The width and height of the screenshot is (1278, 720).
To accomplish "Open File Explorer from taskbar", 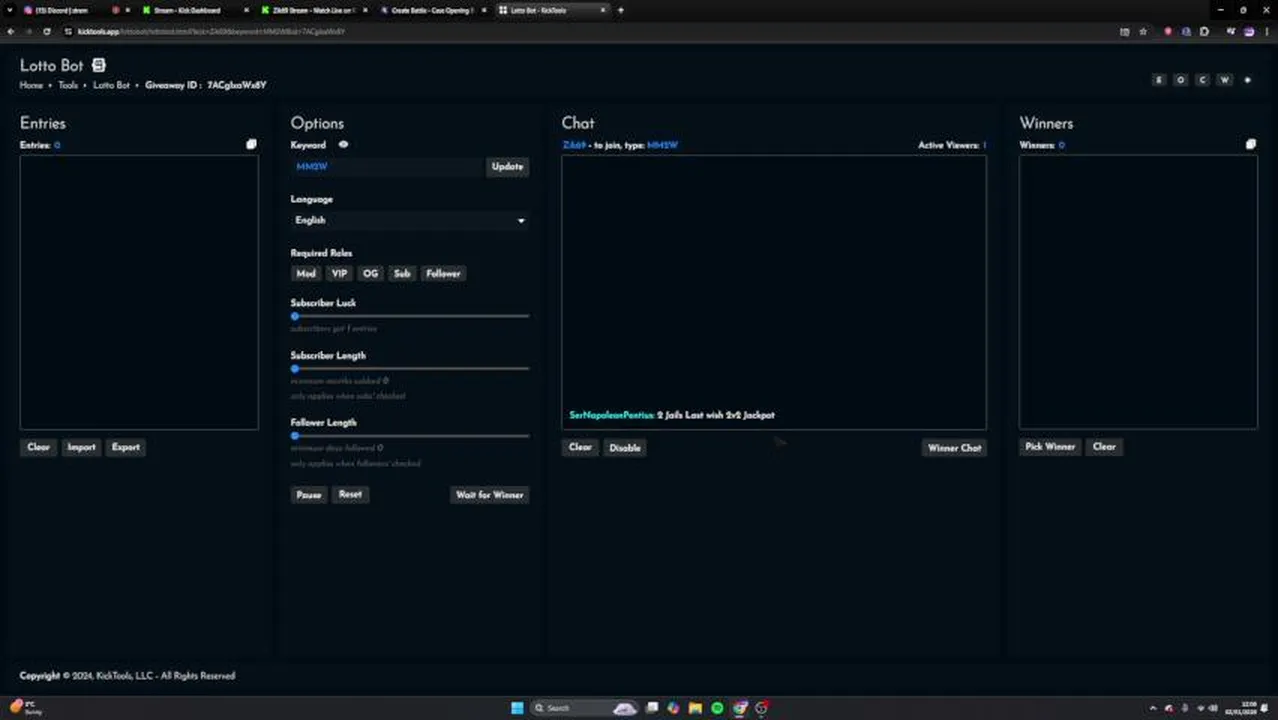I will click(x=695, y=708).
